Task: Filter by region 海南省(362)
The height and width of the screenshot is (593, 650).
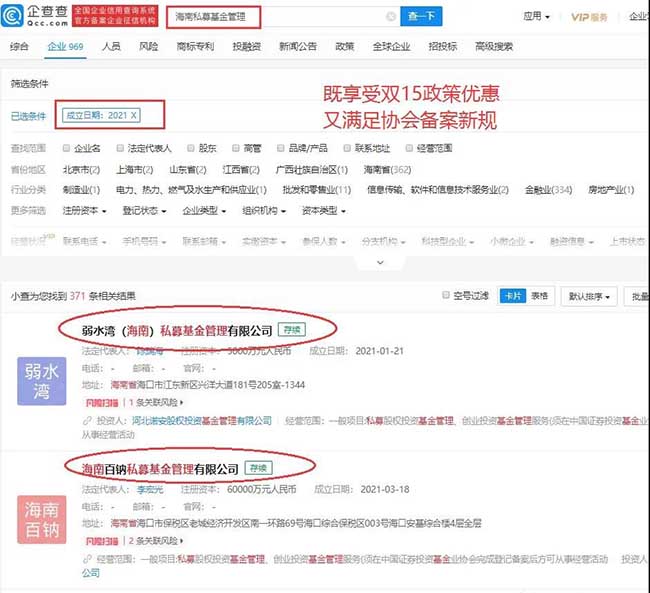Action: click(x=388, y=170)
